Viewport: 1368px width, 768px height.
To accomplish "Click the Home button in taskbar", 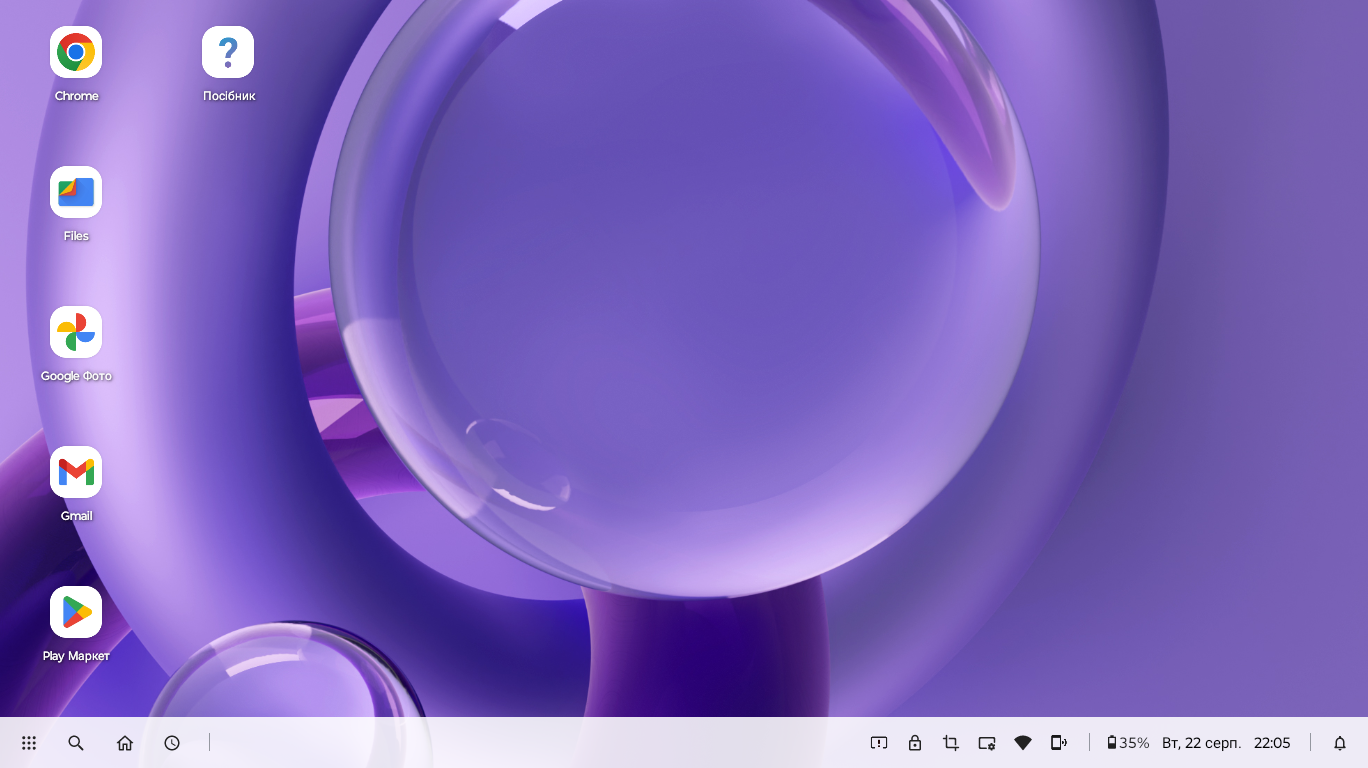I will [125, 743].
